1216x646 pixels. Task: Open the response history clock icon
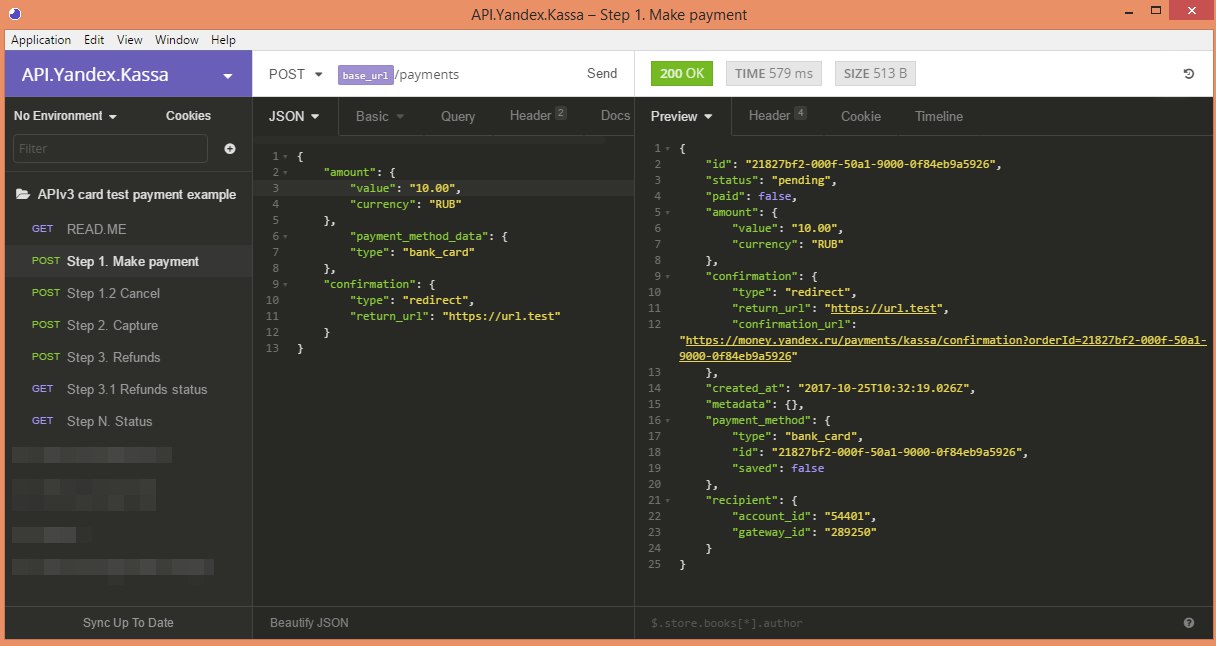tap(1188, 74)
